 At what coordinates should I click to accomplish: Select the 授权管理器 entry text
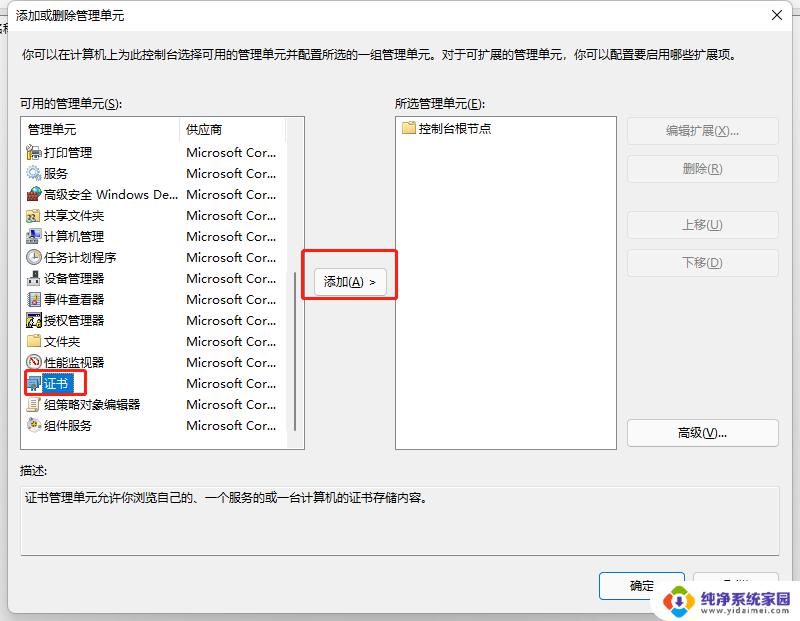tap(74, 320)
